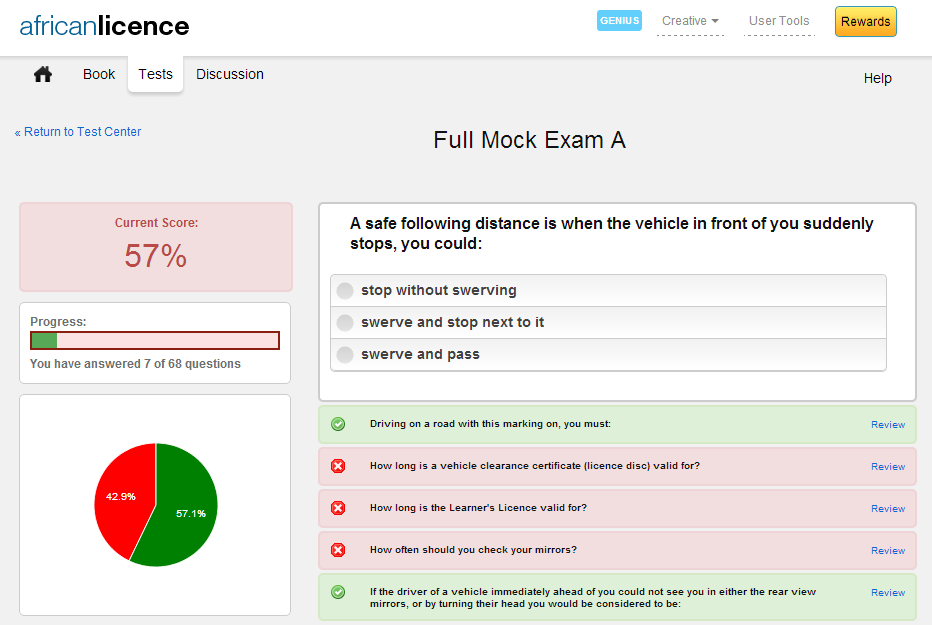This screenshot has height=625, width=932.
Task: Click the blue GENIUS badge
Action: tap(619, 20)
